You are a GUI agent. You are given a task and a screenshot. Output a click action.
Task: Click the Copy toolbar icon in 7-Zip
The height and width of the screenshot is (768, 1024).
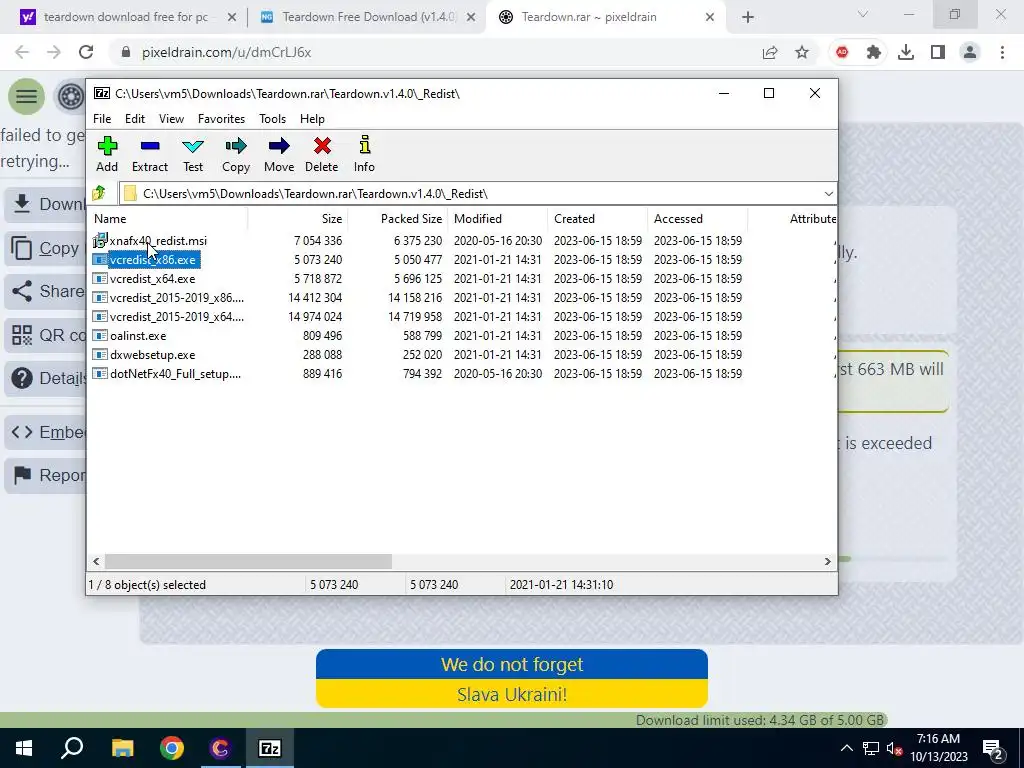click(236, 154)
